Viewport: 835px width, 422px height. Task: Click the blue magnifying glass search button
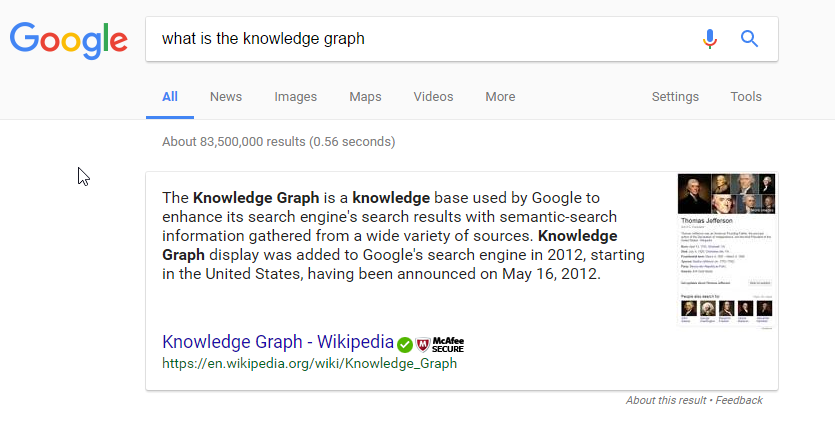[749, 39]
